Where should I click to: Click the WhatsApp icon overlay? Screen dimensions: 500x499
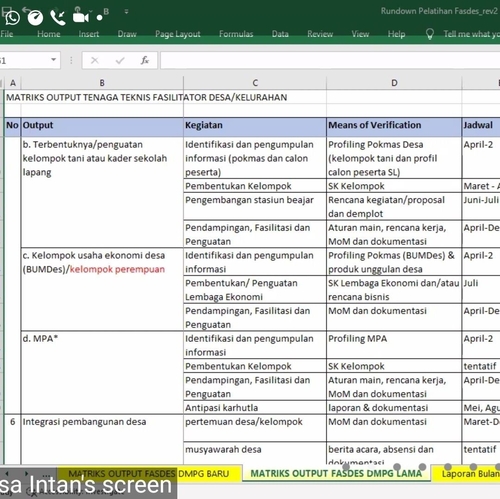click(12, 17)
